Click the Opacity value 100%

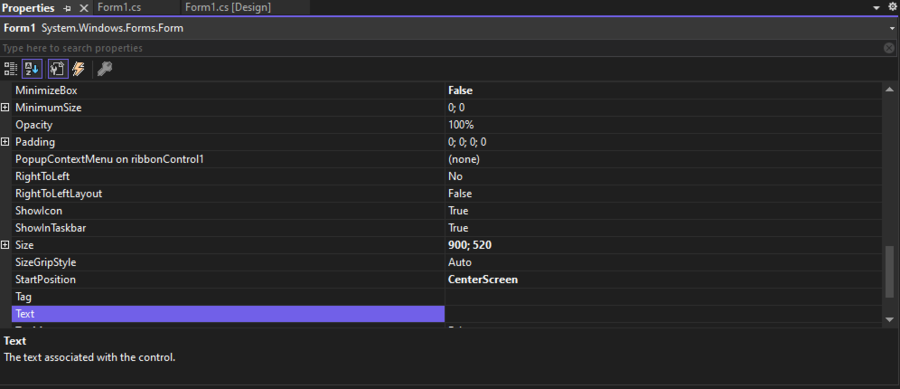click(x=461, y=125)
